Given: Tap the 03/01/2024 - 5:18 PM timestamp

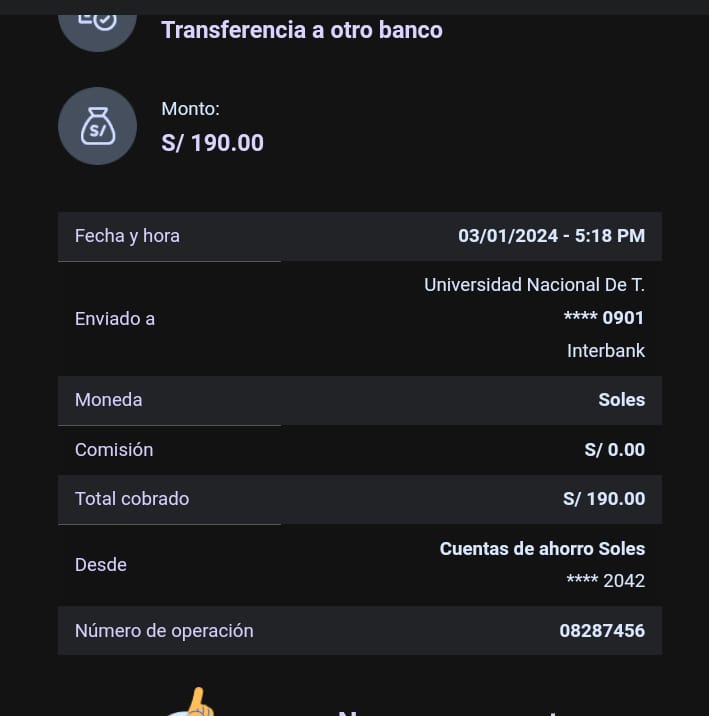Looking at the screenshot, I should [551, 236].
